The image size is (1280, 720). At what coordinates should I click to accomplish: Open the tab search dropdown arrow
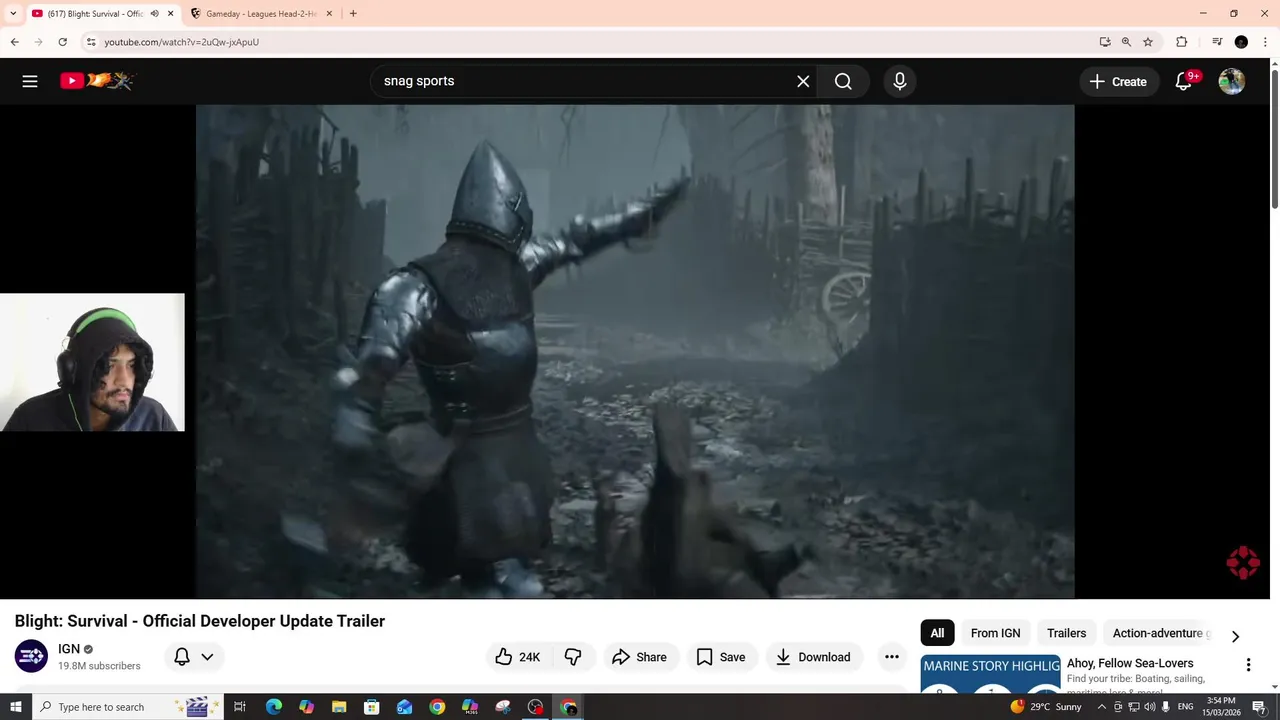(x=12, y=13)
